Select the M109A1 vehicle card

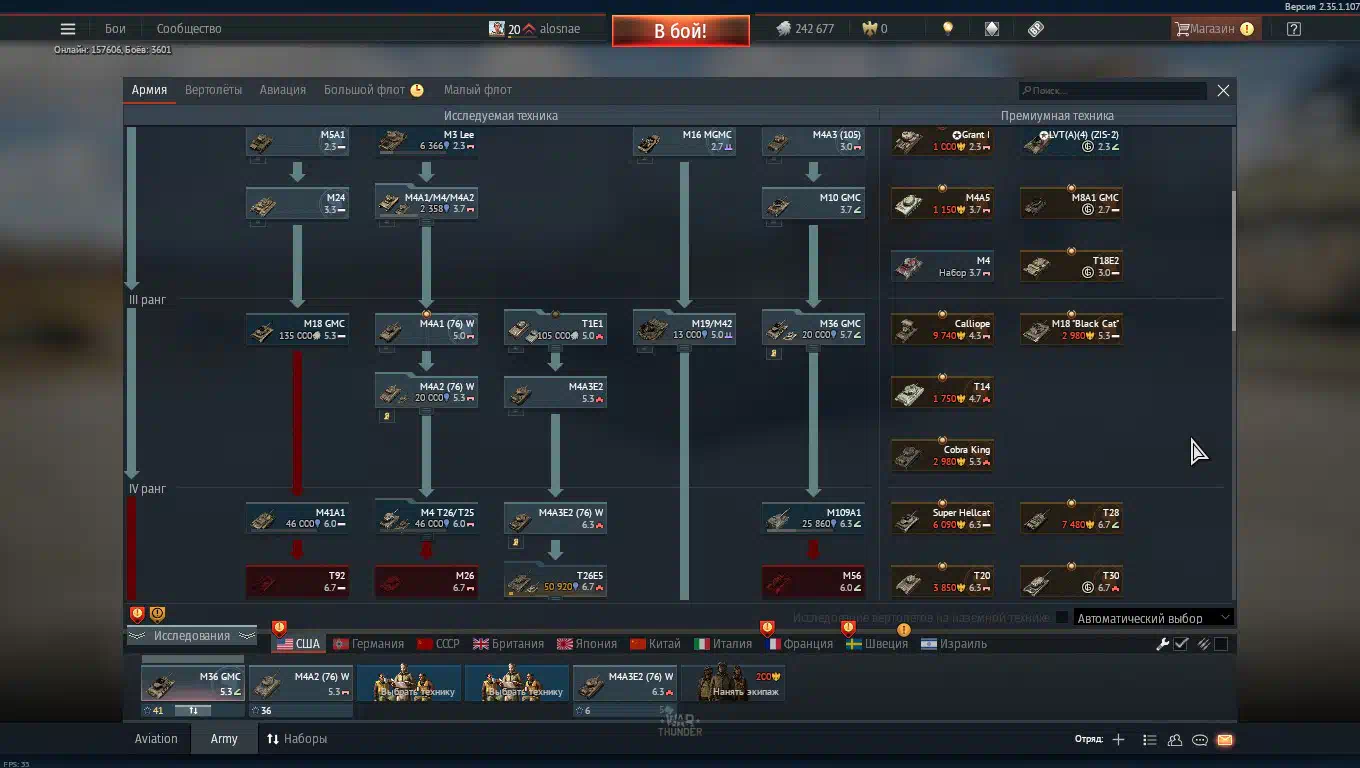813,519
